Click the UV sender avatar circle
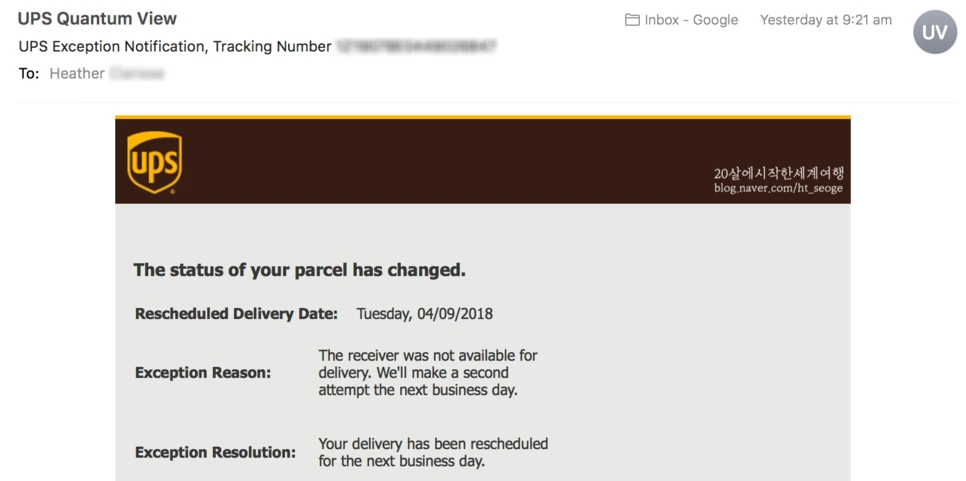966x481 pixels. click(935, 32)
